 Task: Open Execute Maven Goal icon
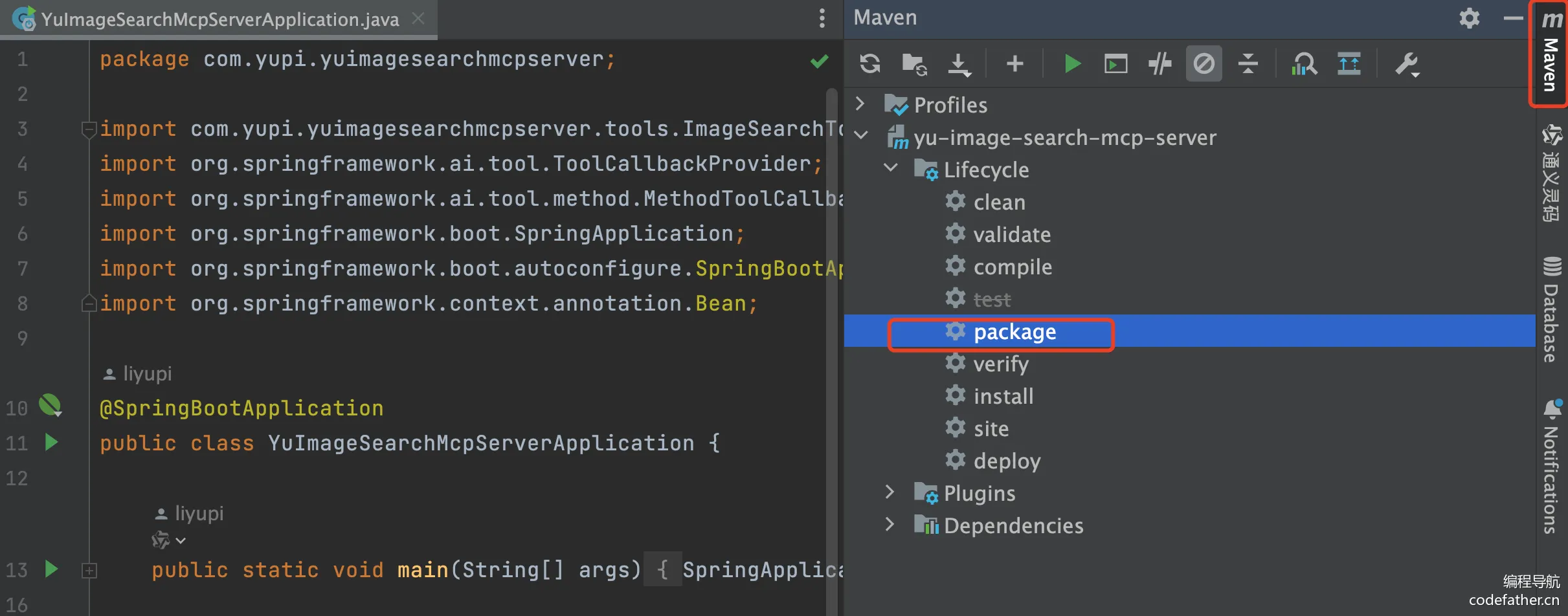tap(1115, 64)
